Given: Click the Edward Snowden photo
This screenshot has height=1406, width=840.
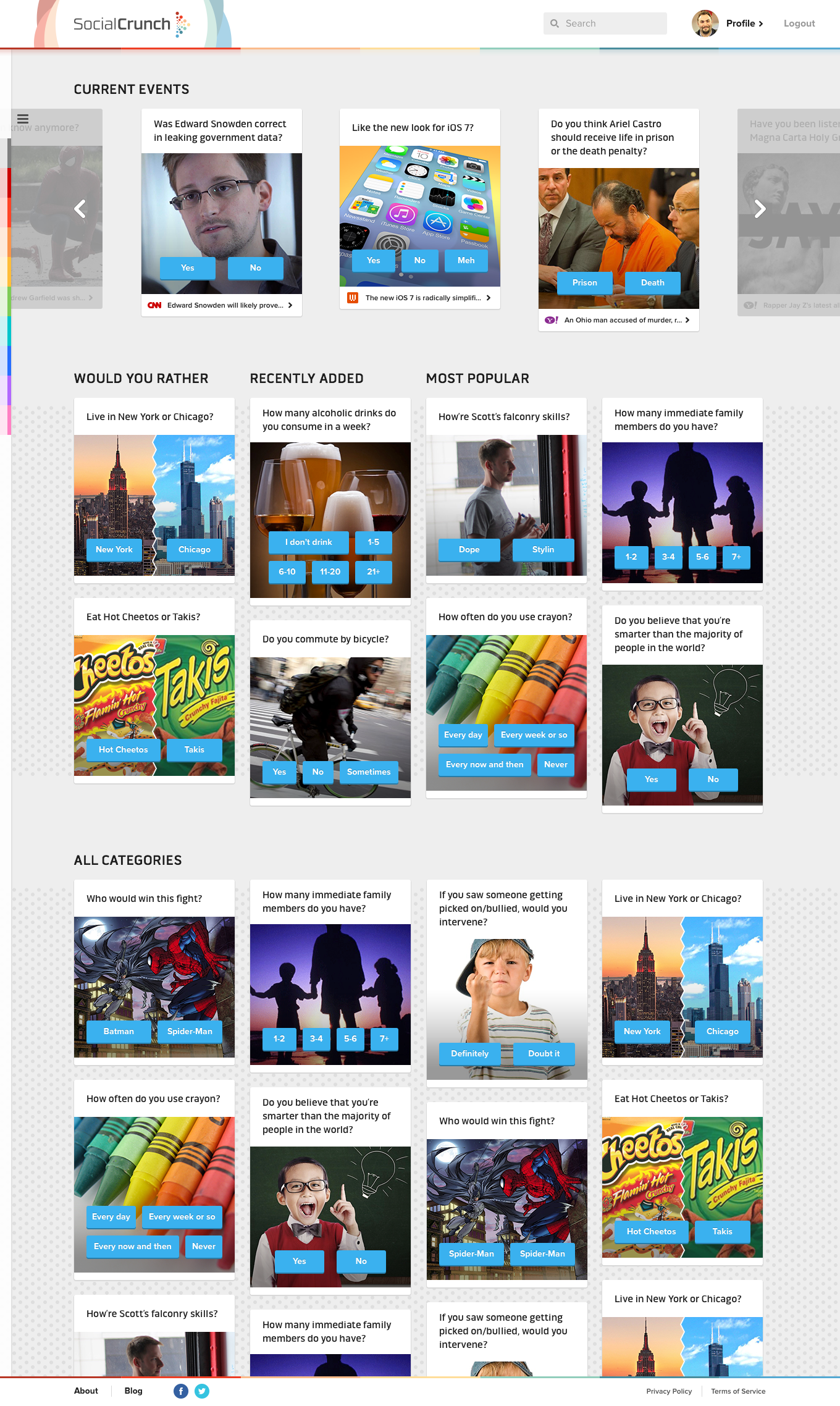Looking at the screenshot, I should [x=222, y=224].
